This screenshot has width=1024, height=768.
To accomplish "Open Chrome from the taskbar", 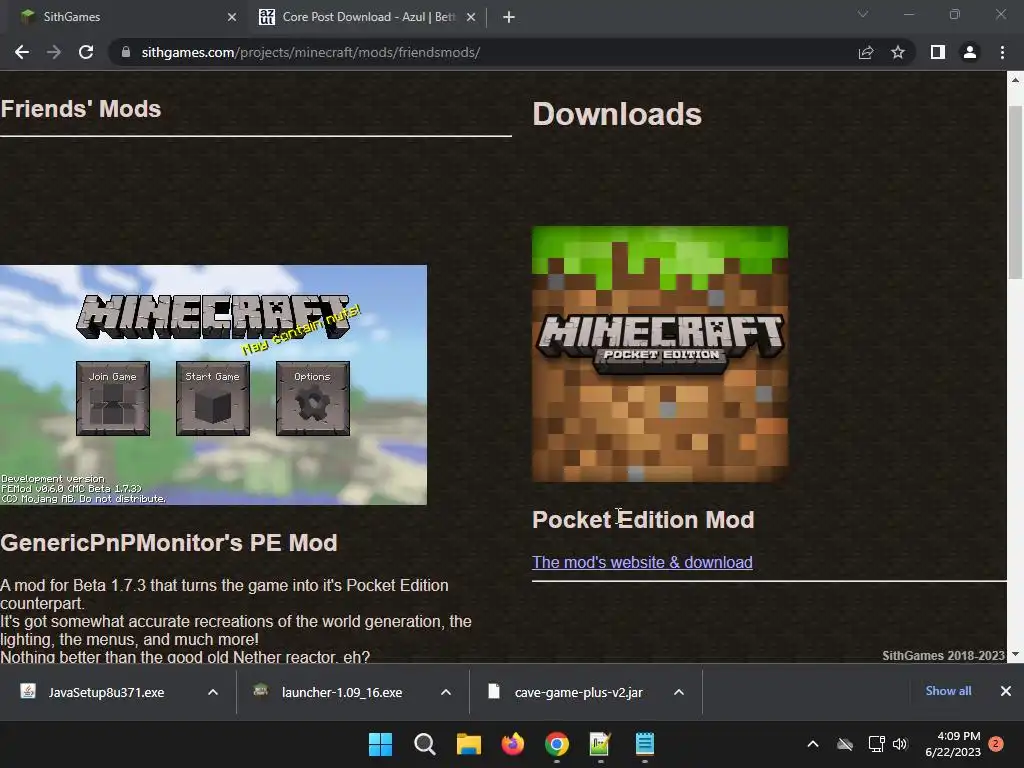I will pyautogui.click(x=556, y=744).
